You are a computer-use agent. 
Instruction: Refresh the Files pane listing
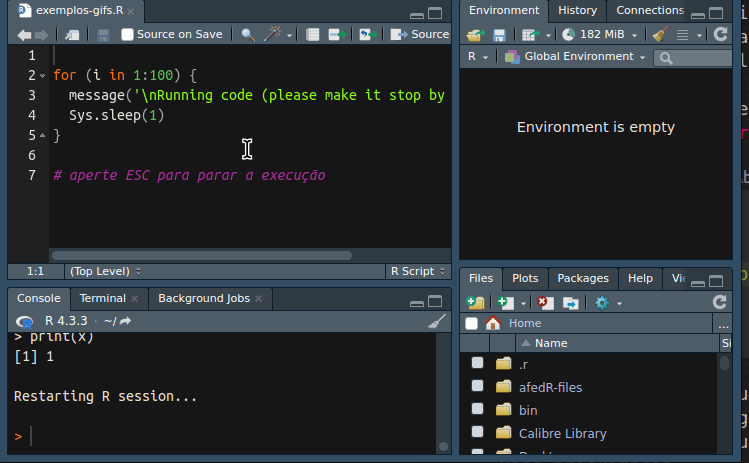tap(719, 302)
